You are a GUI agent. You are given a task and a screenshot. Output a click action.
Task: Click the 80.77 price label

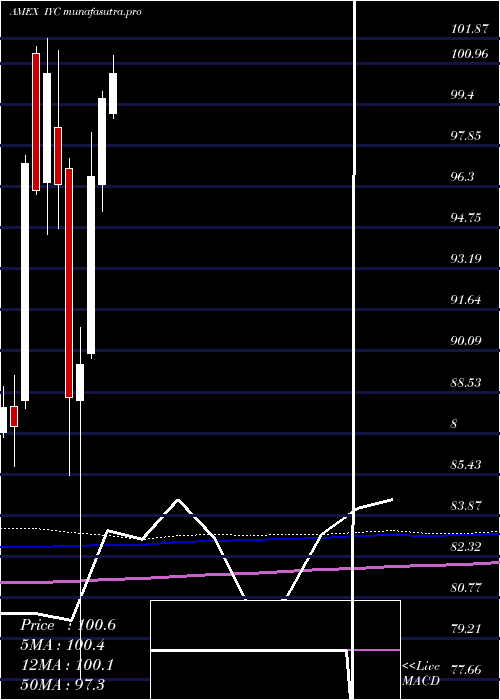coord(466,588)
